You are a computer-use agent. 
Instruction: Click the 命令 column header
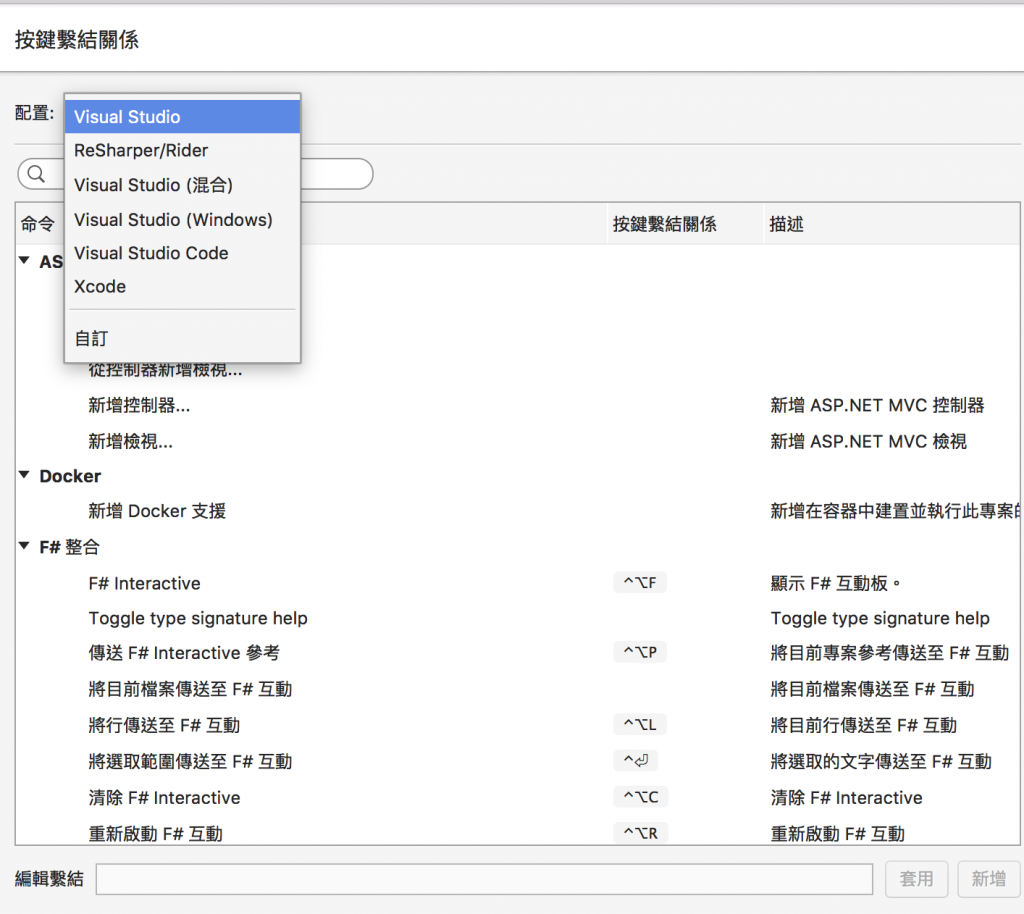tap(38, 225)
